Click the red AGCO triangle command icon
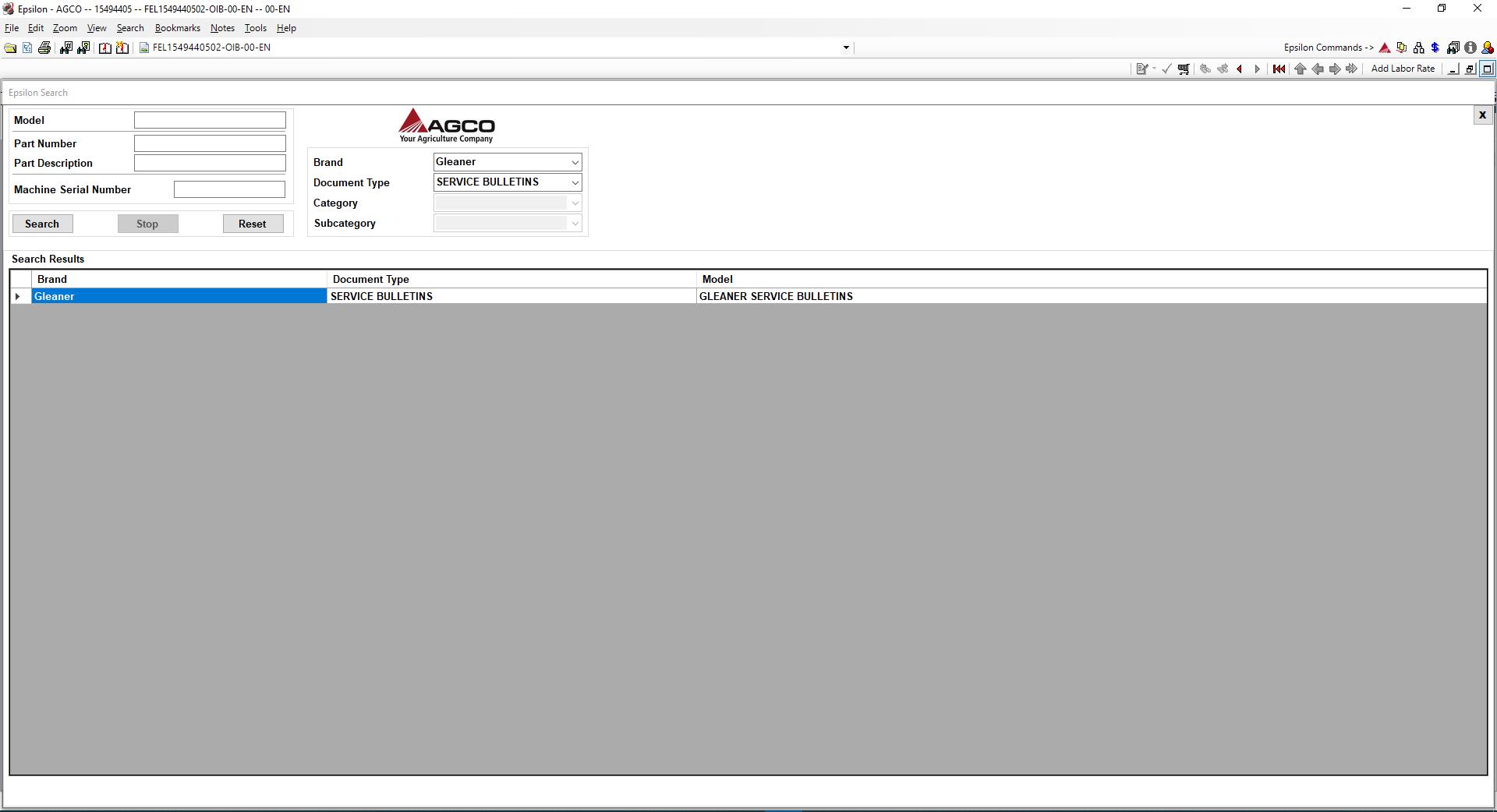The height and width of the screenshot is (812, 1497). click(x=1385, y=48)
